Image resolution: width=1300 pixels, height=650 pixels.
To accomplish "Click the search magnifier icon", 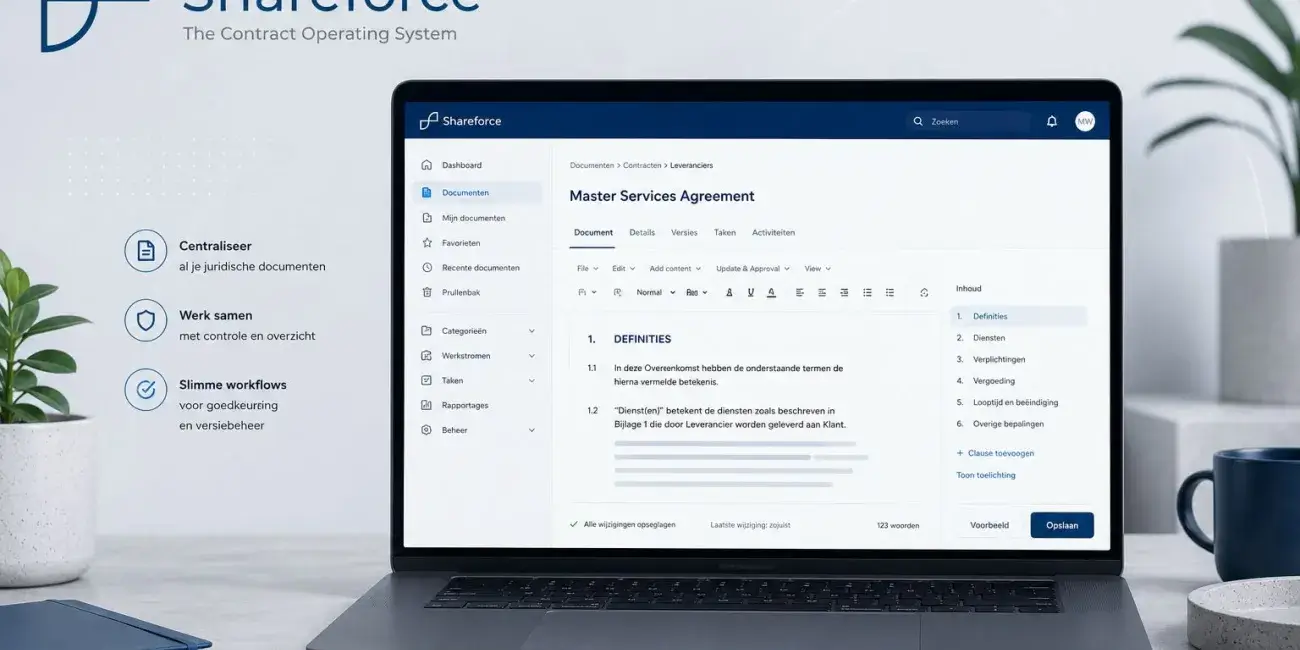I will tap(918, 121).
